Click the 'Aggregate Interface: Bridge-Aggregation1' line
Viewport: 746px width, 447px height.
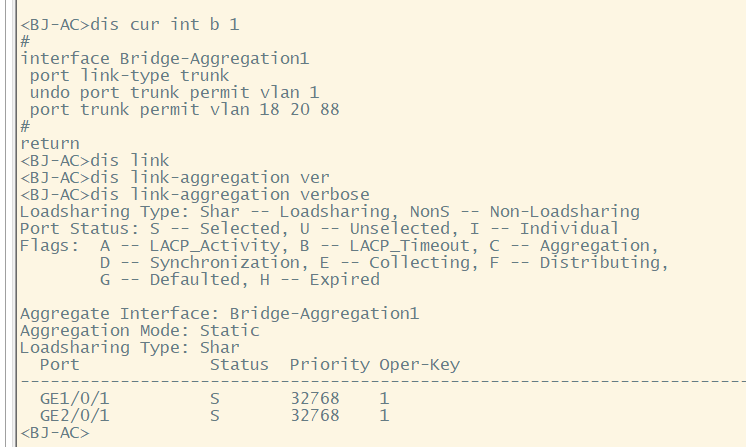219,313
